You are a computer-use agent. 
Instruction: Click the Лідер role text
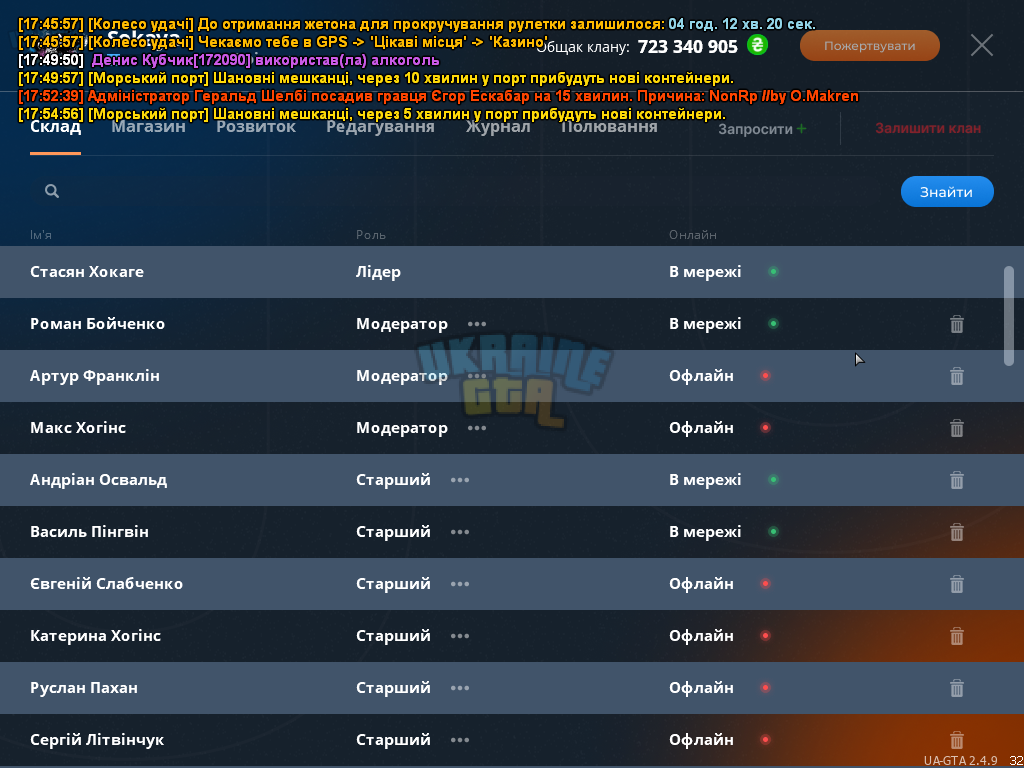(378, 272)
